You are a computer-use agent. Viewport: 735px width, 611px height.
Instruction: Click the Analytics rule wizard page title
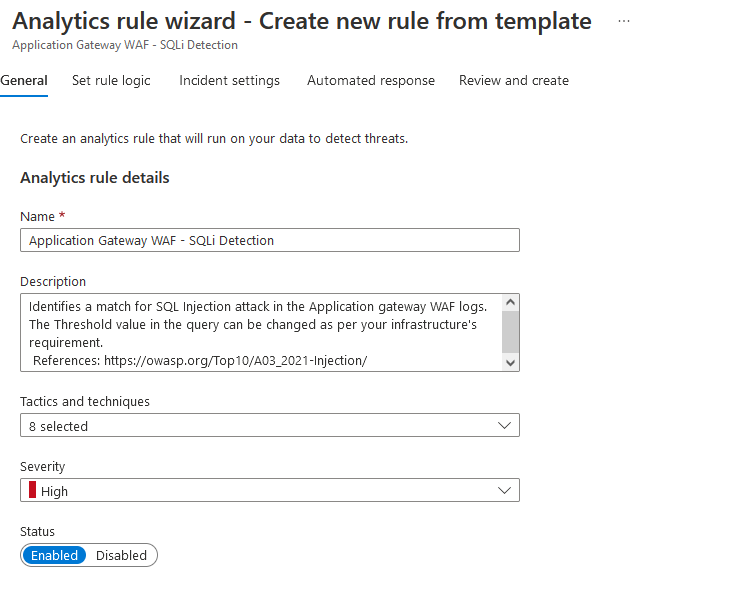click(301, 21)
